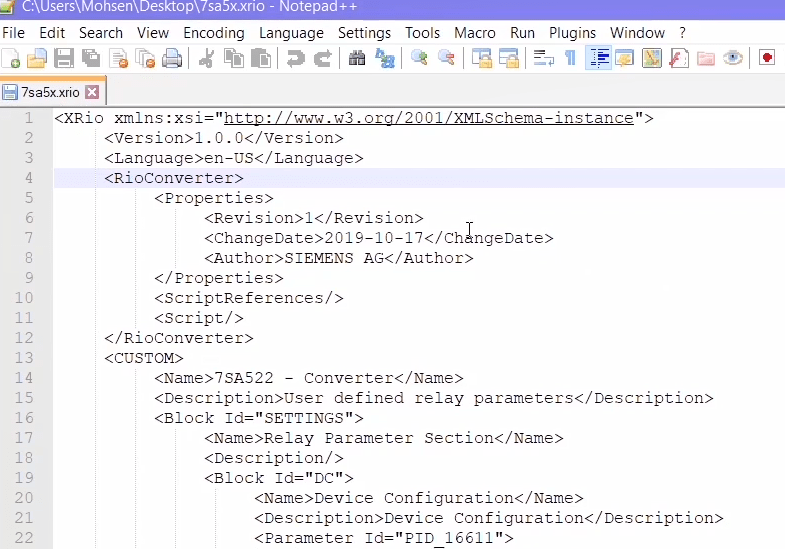Open the Encoding menu

coord(214,33)
